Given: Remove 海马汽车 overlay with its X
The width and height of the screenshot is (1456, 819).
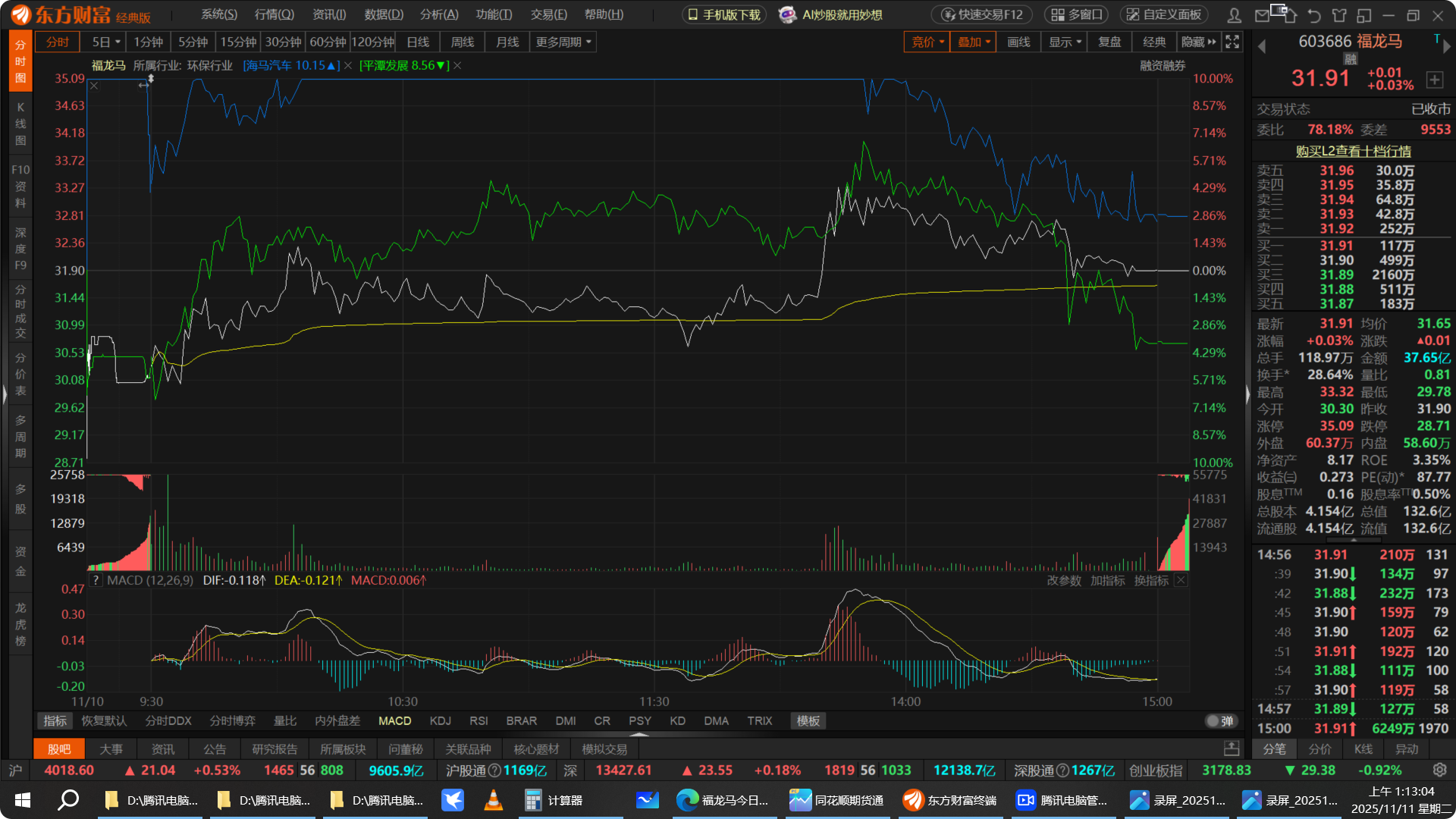Looking at the screenshot, I should tap(348, 66).
